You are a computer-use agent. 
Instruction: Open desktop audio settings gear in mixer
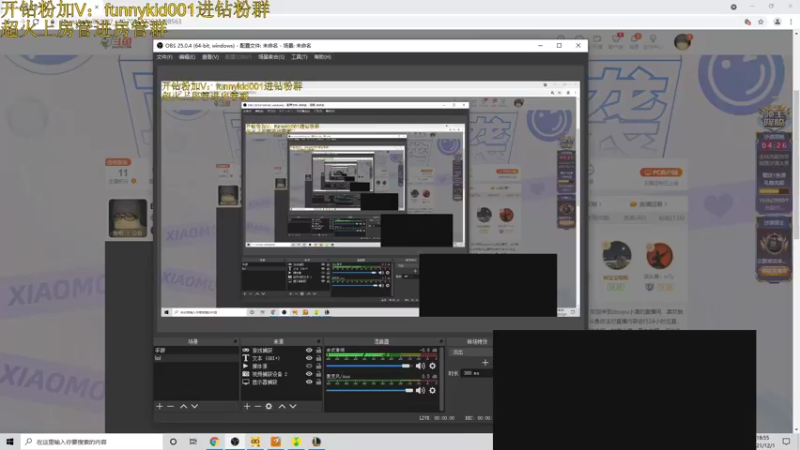[433, 366]
